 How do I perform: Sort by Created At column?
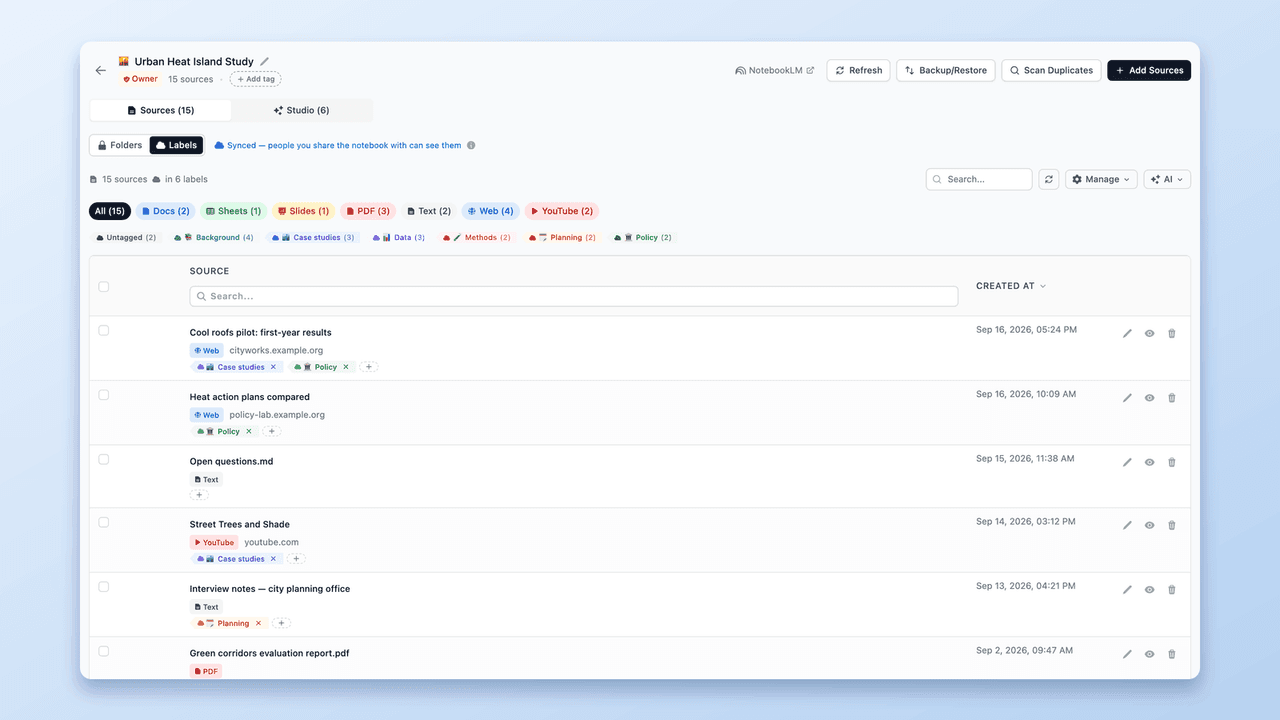[1011, 286]
